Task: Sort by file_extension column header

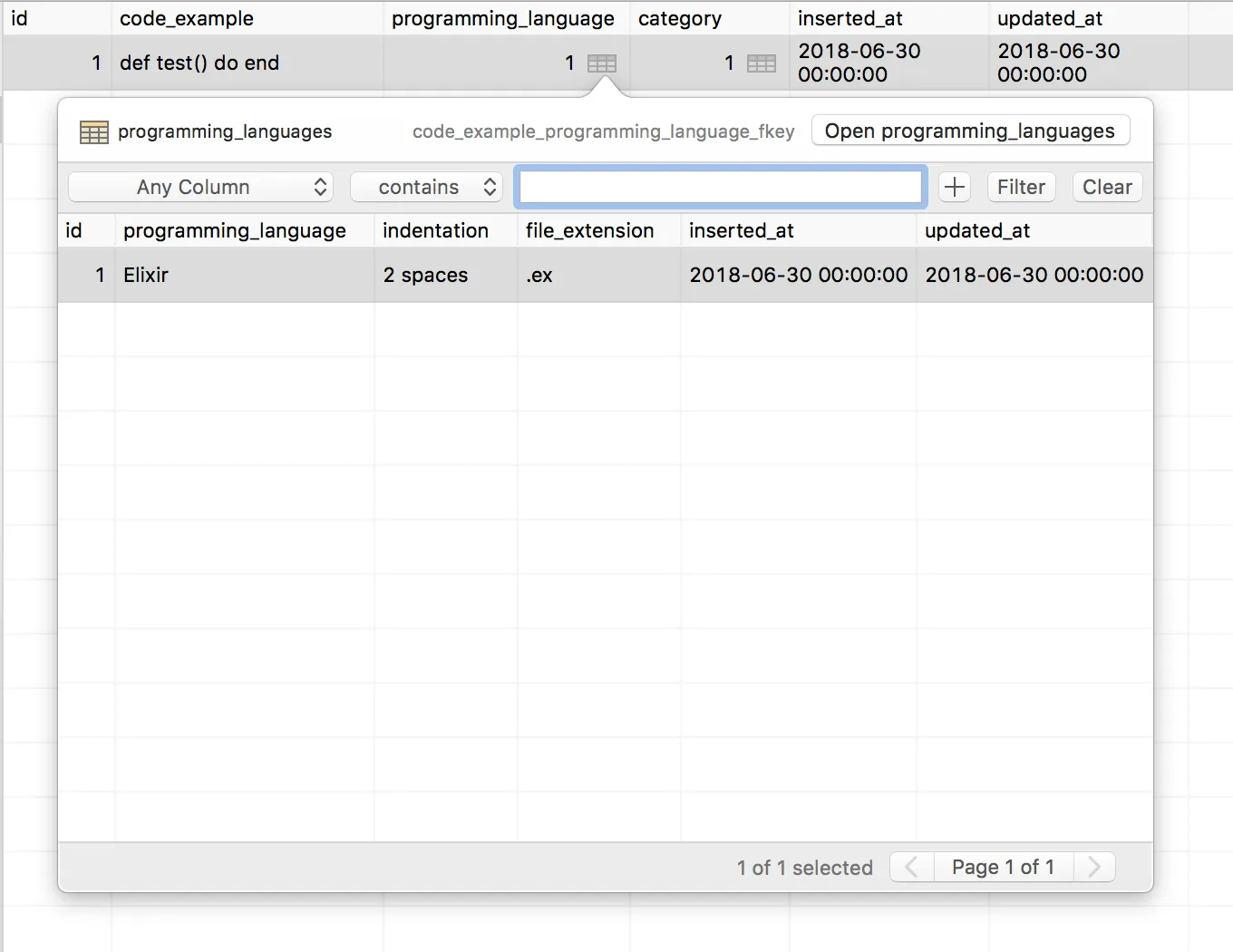Action: [598, 230]
